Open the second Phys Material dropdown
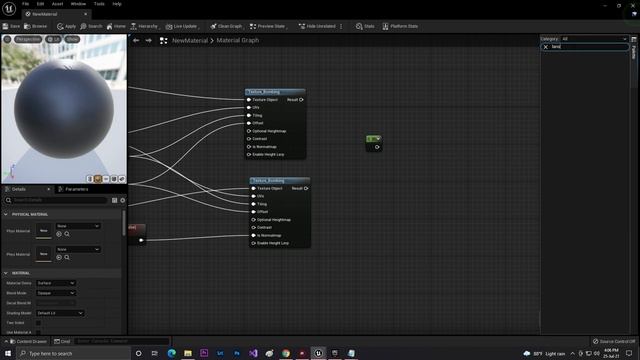 tap(78, 249)
